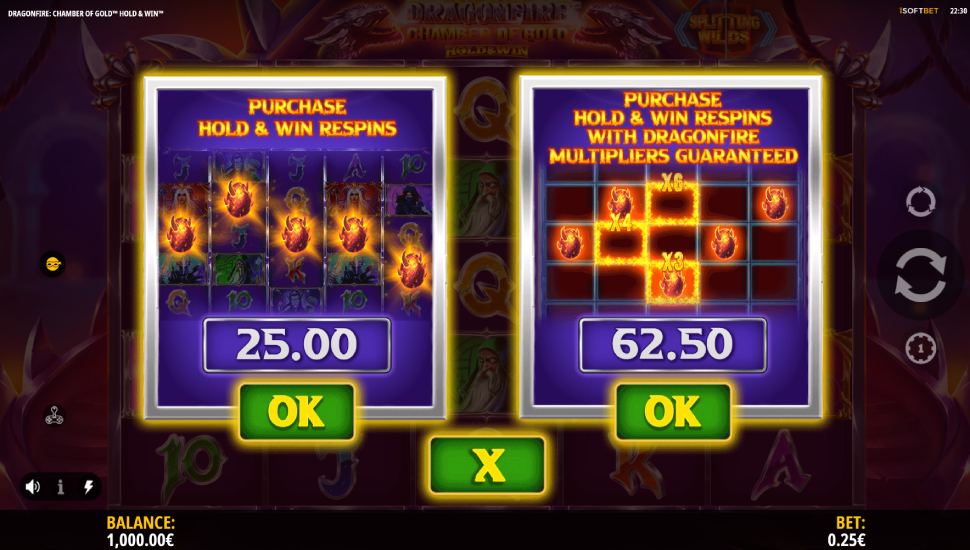Open the info paytable icon
The image size is (970, 550).
61,487
